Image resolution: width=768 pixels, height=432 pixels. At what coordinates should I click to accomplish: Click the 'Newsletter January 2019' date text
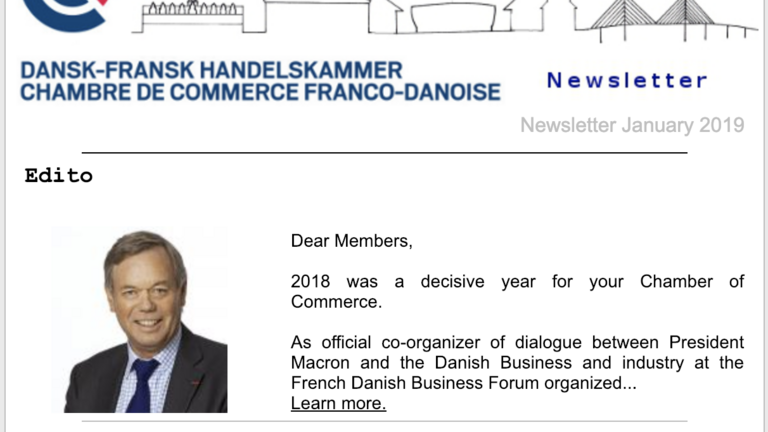(632, 126)
